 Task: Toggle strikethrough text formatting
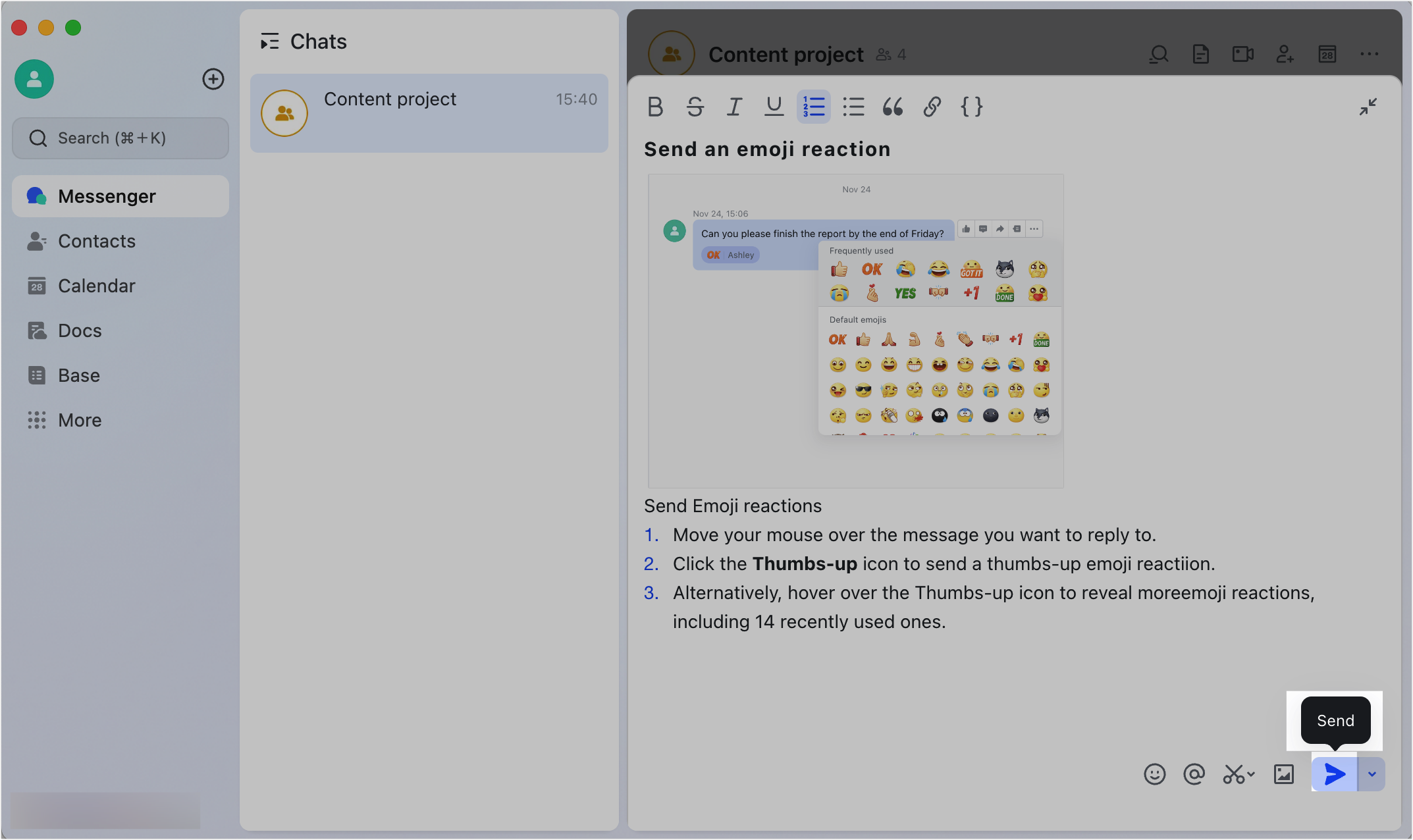point(695,107)
